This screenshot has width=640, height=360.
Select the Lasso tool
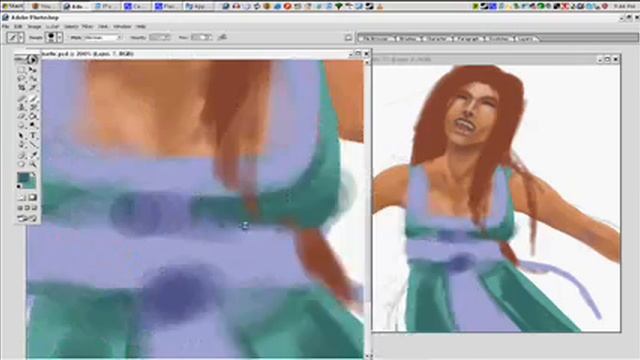(22, 78)
